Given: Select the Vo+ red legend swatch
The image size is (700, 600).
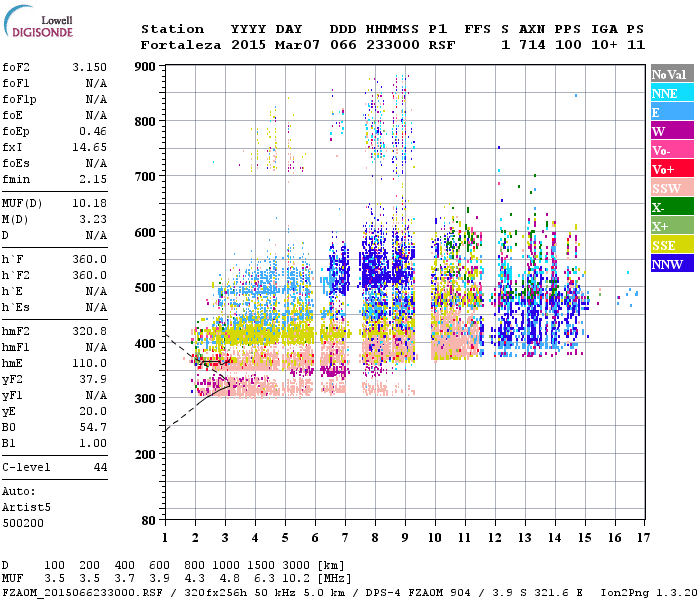Looking at the screenshot, I should [x=669, y=169].
